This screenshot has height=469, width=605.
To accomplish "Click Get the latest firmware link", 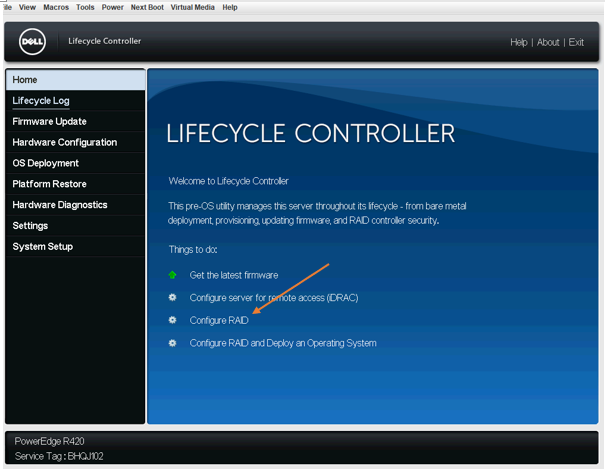I will pyautogui.click(x=234, y=275).
